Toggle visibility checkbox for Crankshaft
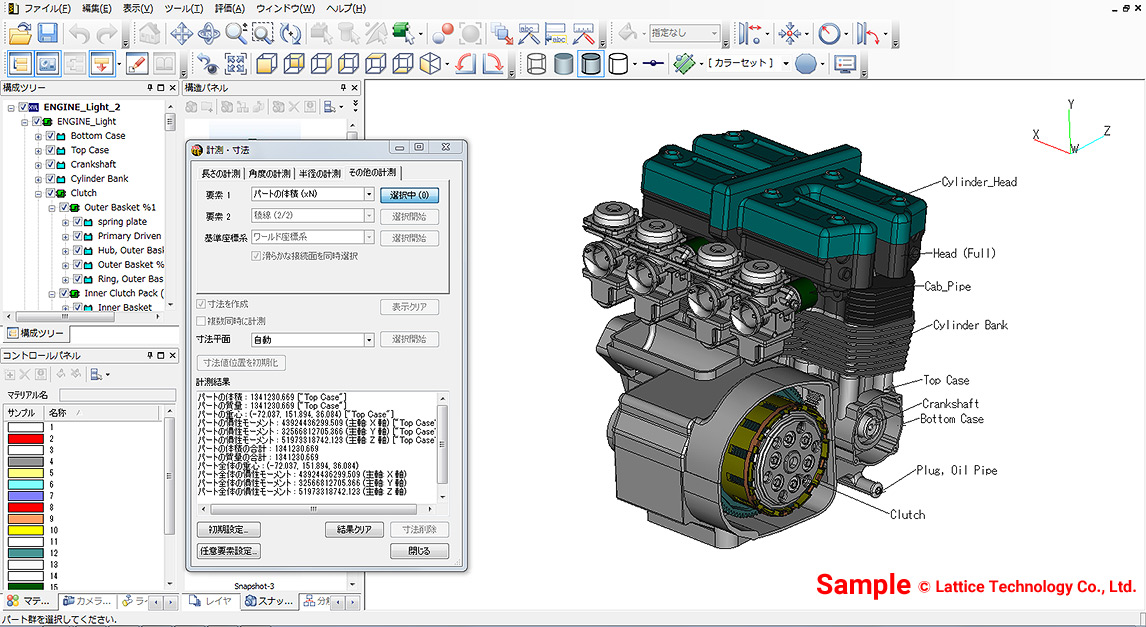 (50, 164)
